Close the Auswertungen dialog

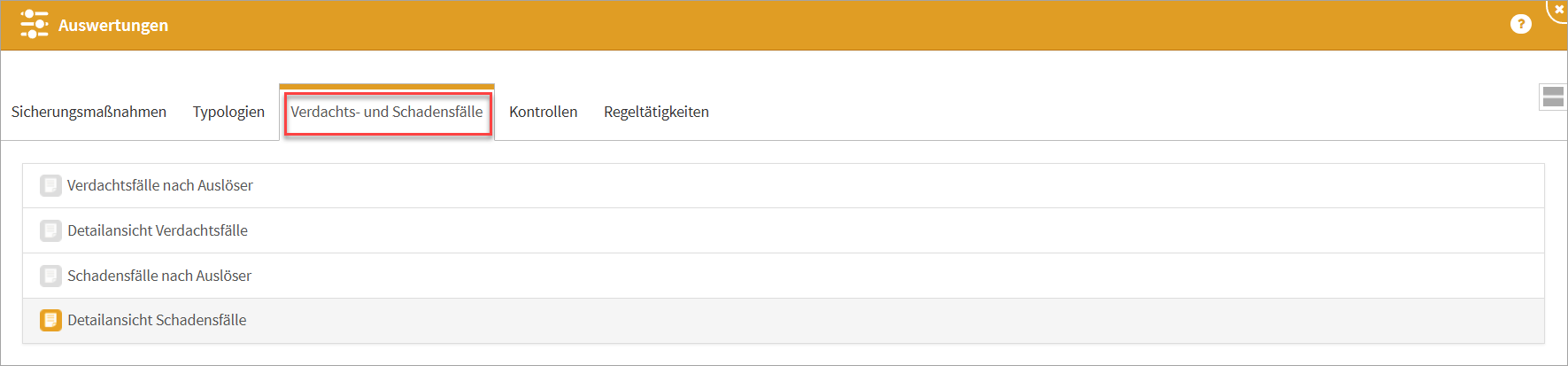pos(1558,9)
